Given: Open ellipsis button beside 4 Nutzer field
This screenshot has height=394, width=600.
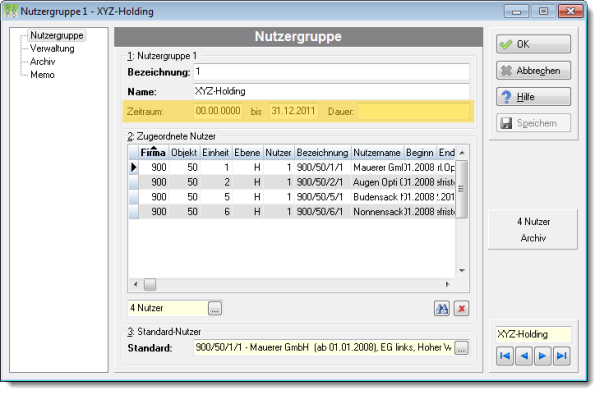Looking at the screenshot, I should tap(215, 308).
